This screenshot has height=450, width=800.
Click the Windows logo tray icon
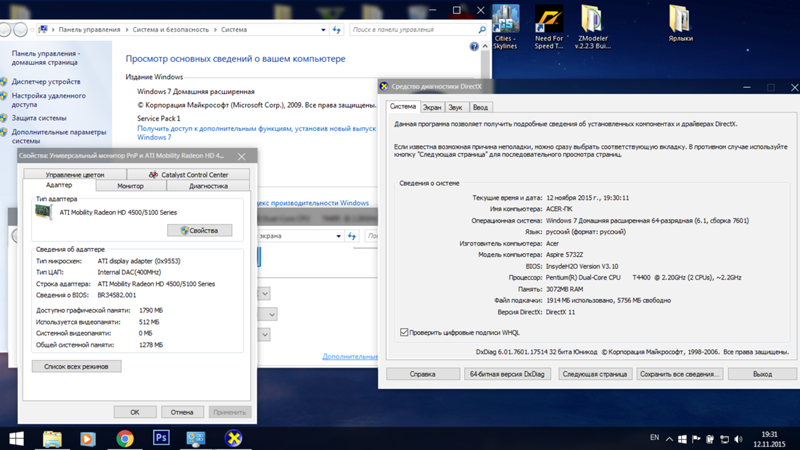click(682, 439)
